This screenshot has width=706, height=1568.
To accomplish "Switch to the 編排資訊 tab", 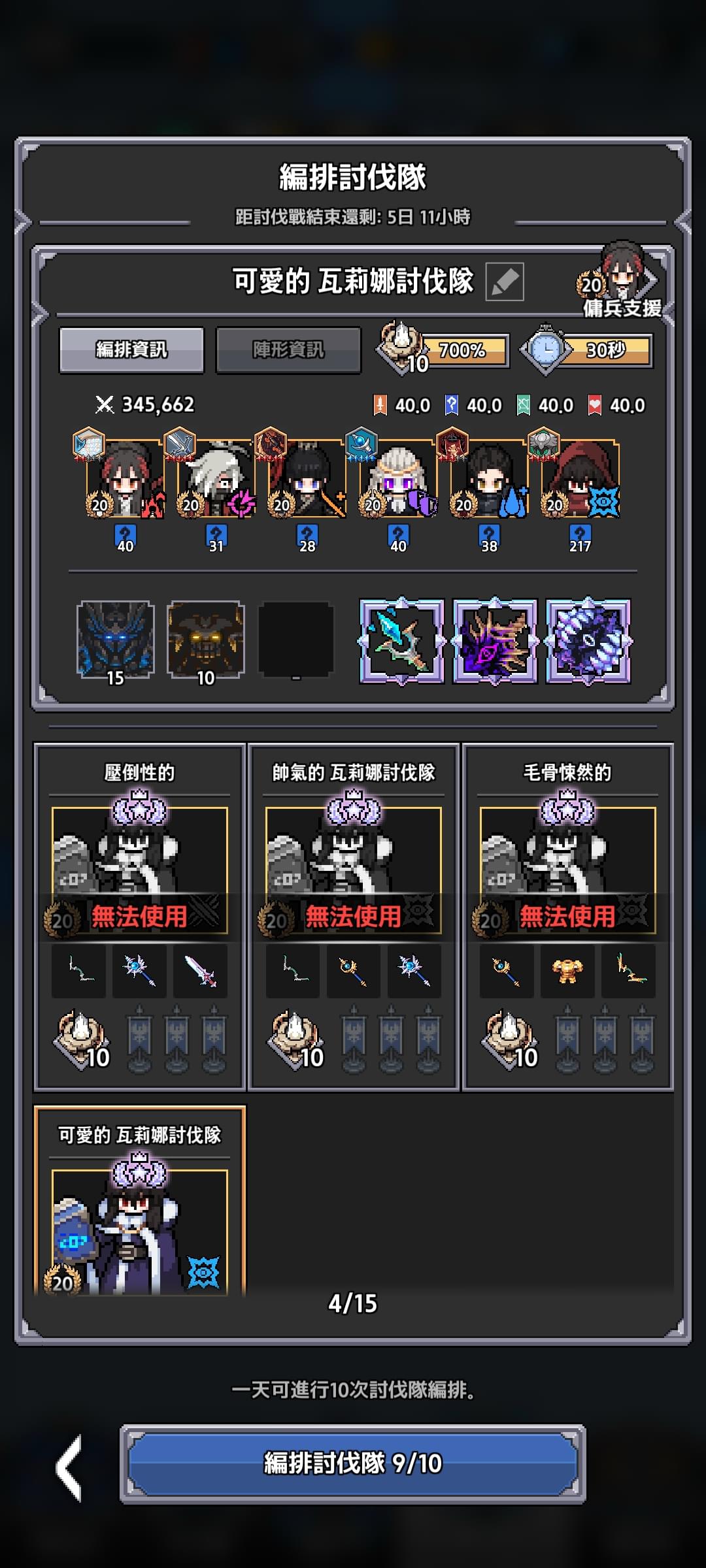I will click(131, 350).
